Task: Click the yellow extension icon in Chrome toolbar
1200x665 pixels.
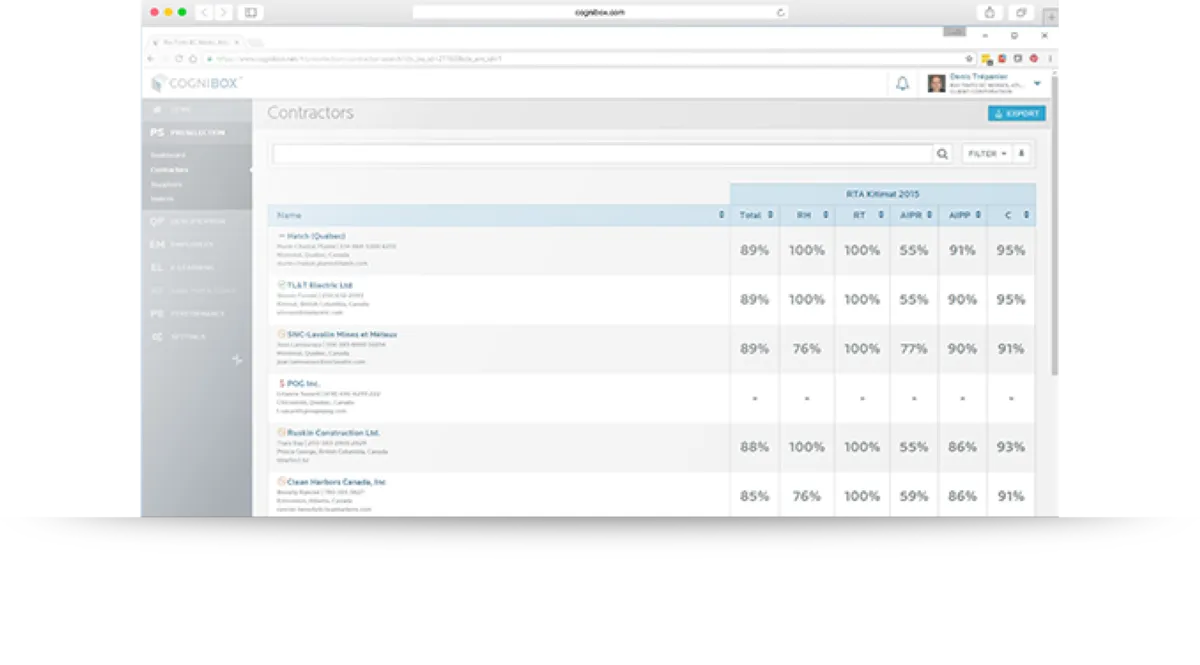Action: point(986,59)
